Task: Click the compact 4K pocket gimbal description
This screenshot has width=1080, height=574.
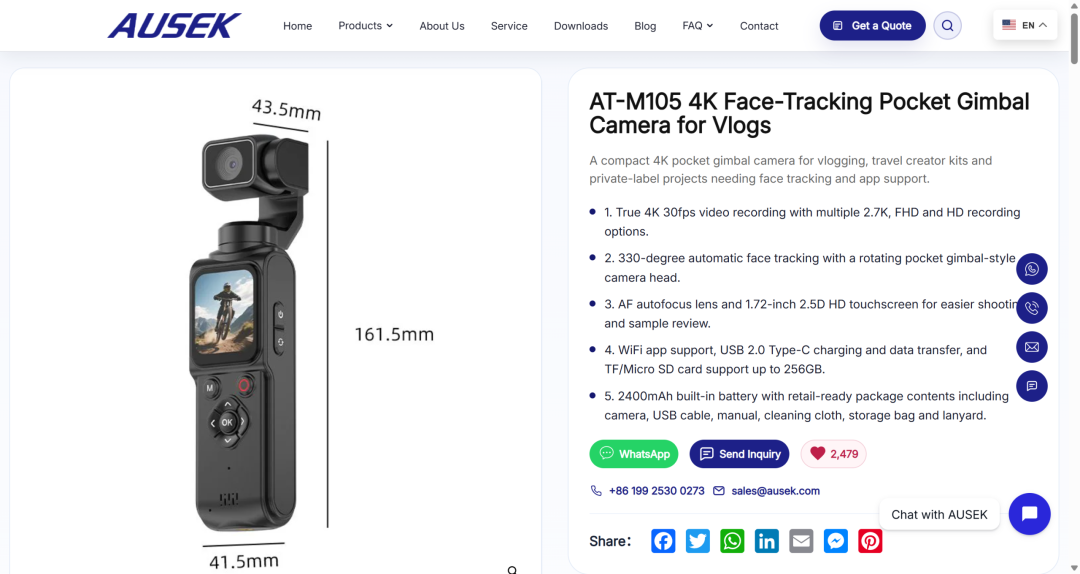Action: 791,170
